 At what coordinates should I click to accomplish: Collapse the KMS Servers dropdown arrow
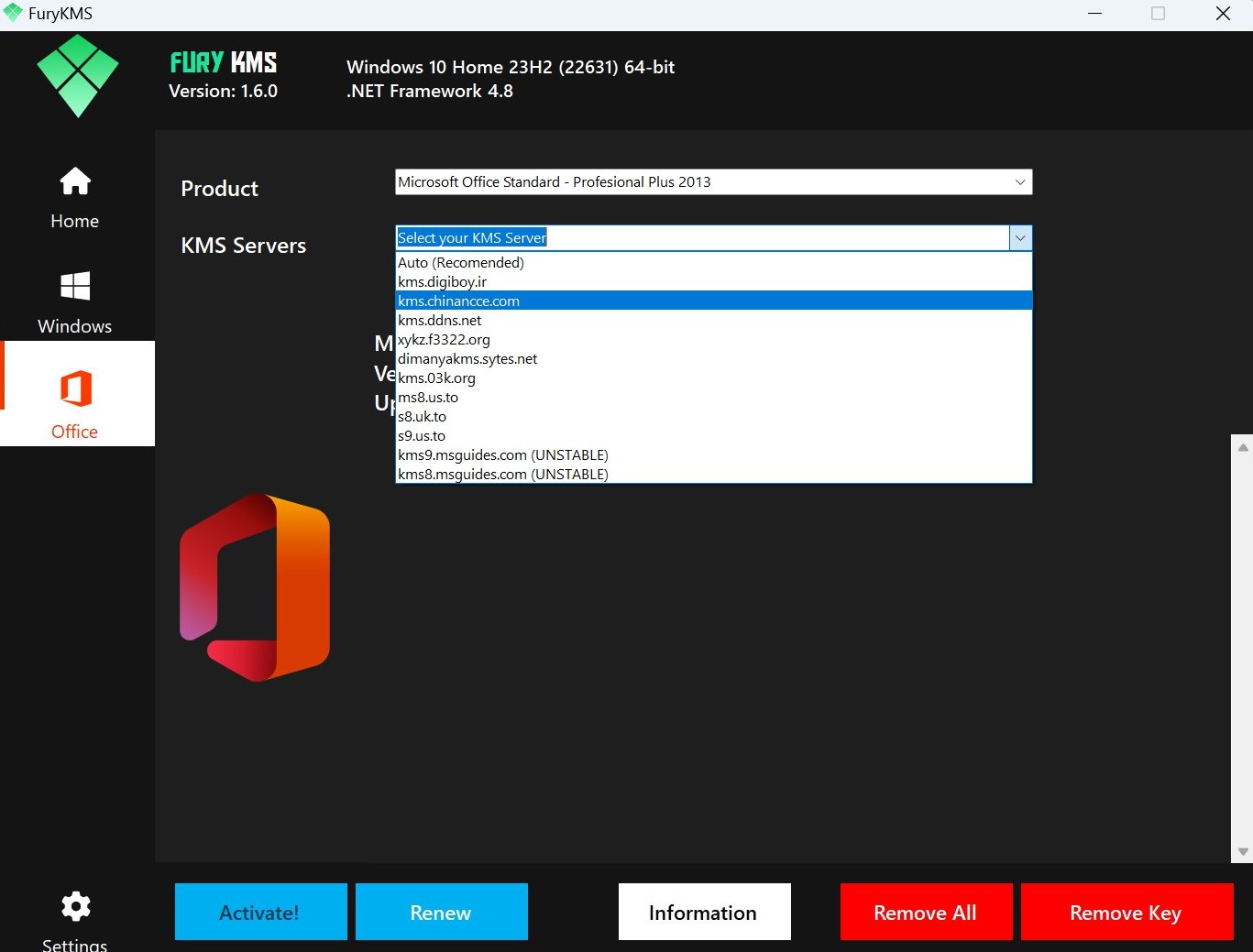point(1020,238)
